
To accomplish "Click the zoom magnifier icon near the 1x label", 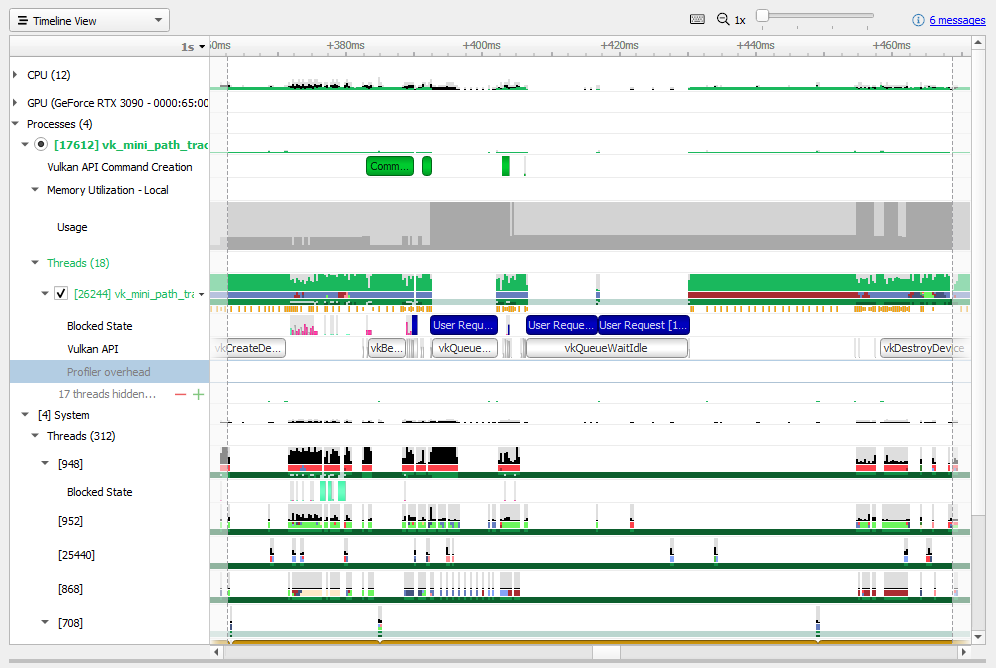I will [722, 19].
